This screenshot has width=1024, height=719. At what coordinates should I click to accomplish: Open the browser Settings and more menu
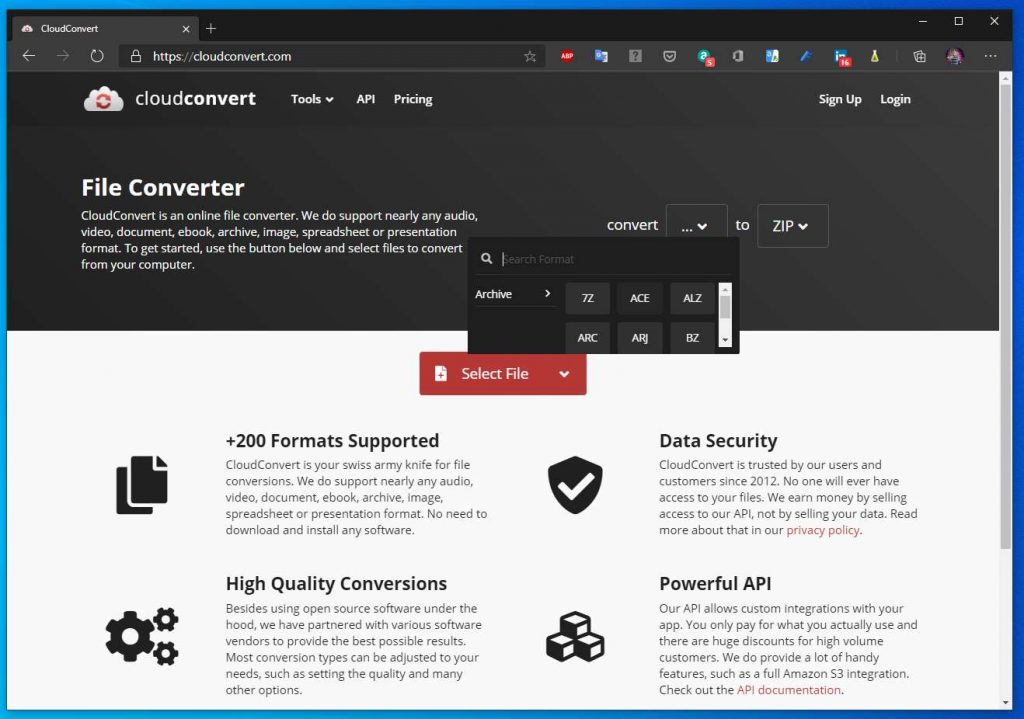(x=990, y=56)
